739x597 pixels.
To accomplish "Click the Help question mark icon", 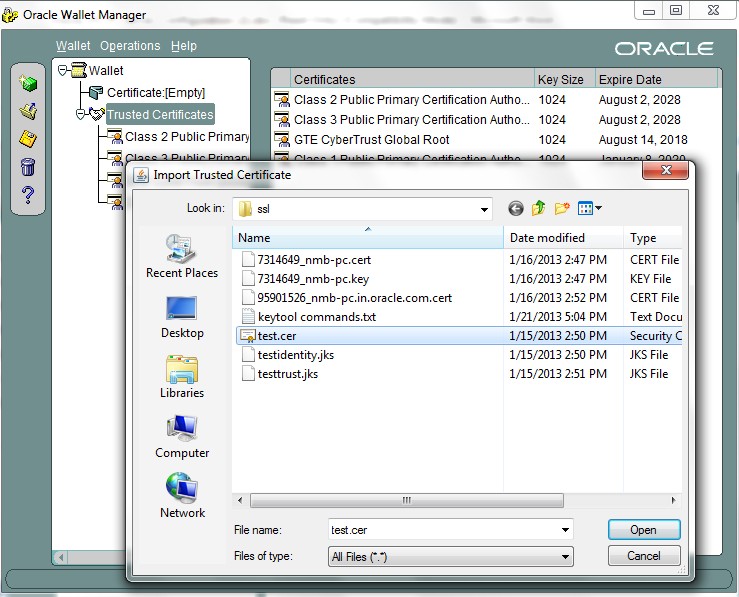I will click(28, 195).
